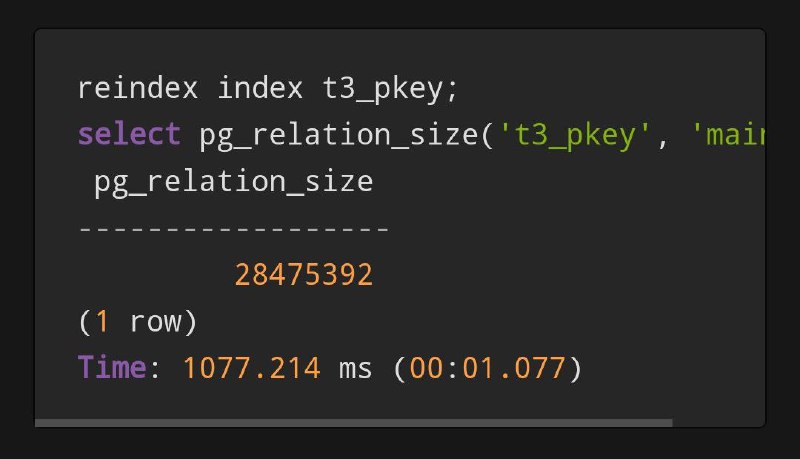Click the orange '1' in row count

tap(103, 322)
